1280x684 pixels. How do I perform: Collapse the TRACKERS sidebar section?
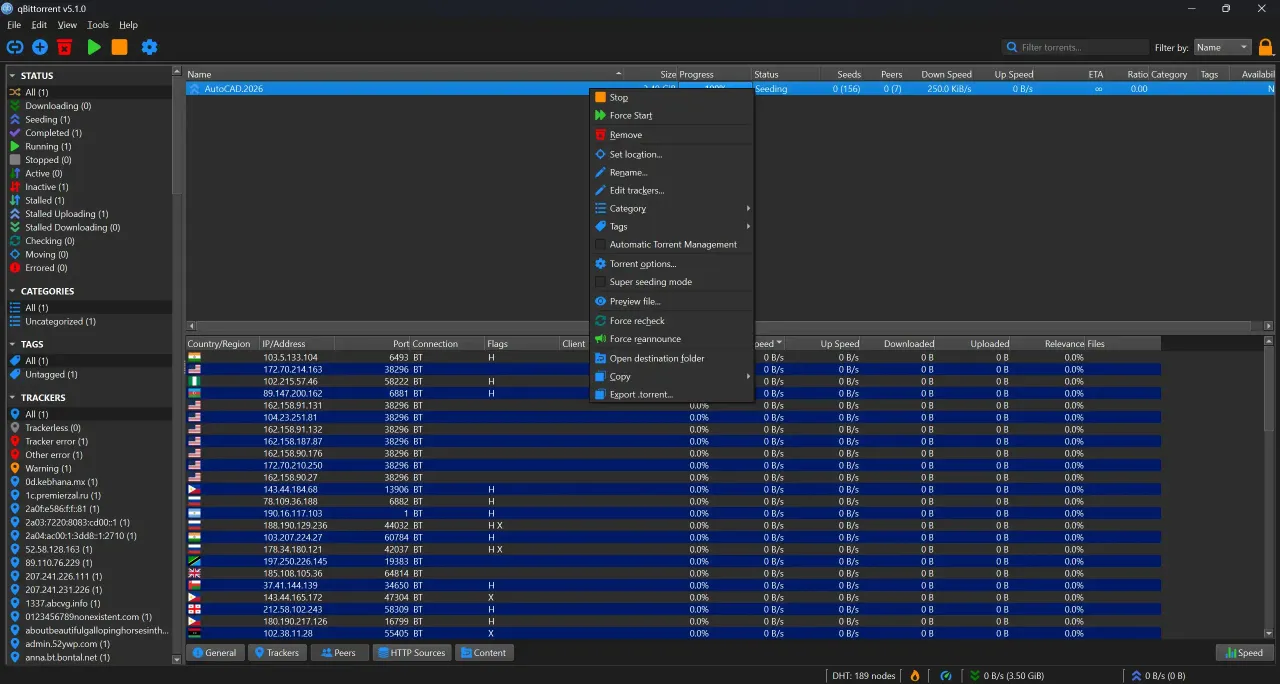click(13, 398)
